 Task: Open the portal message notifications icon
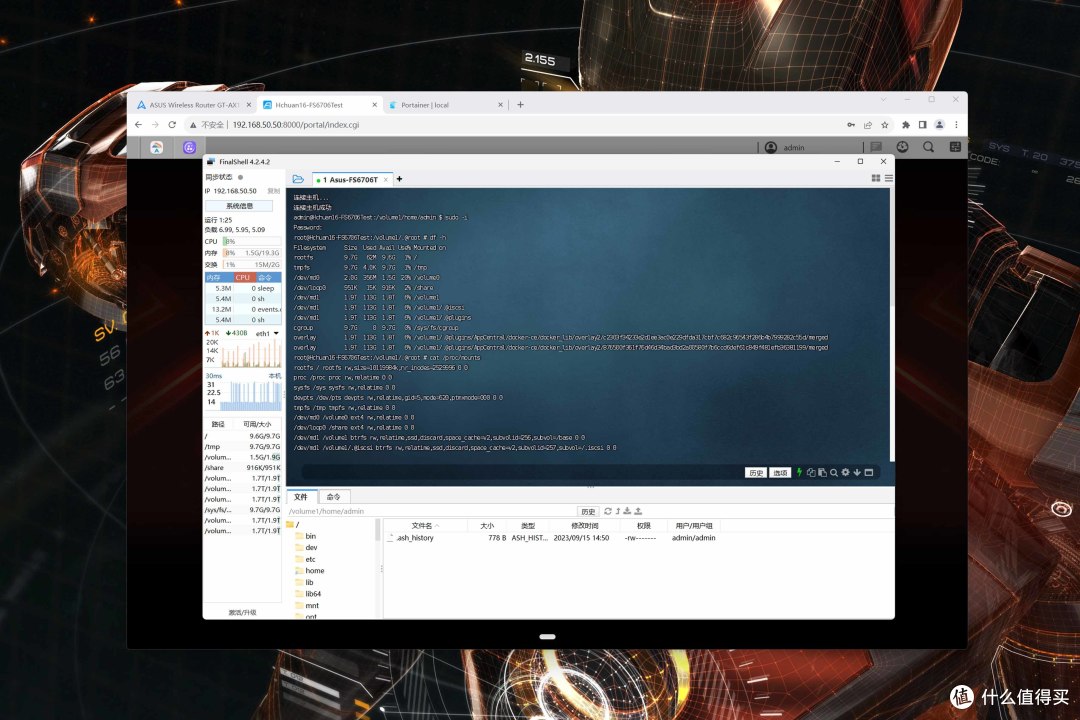tap(876, 147)
